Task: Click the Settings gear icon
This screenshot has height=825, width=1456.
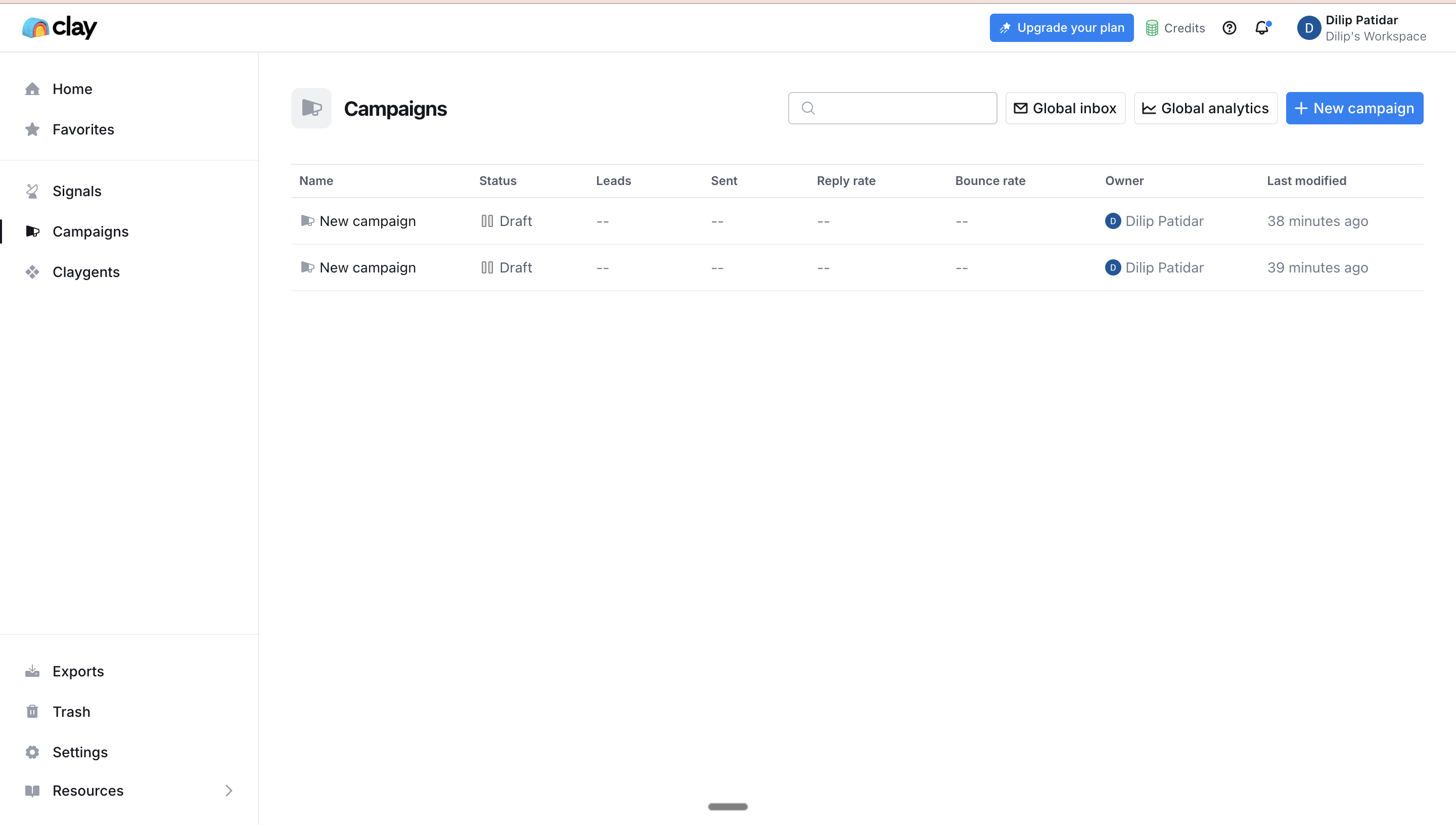Action: click(x=32, y=752)
